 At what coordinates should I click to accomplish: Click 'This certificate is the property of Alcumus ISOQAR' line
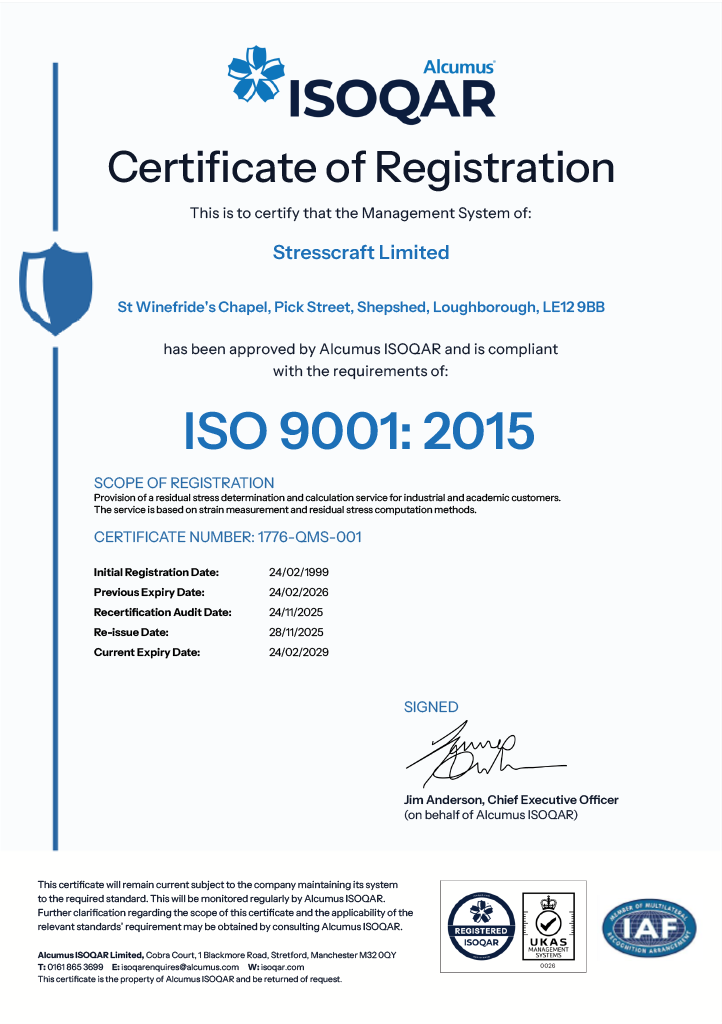click(189, 979)
